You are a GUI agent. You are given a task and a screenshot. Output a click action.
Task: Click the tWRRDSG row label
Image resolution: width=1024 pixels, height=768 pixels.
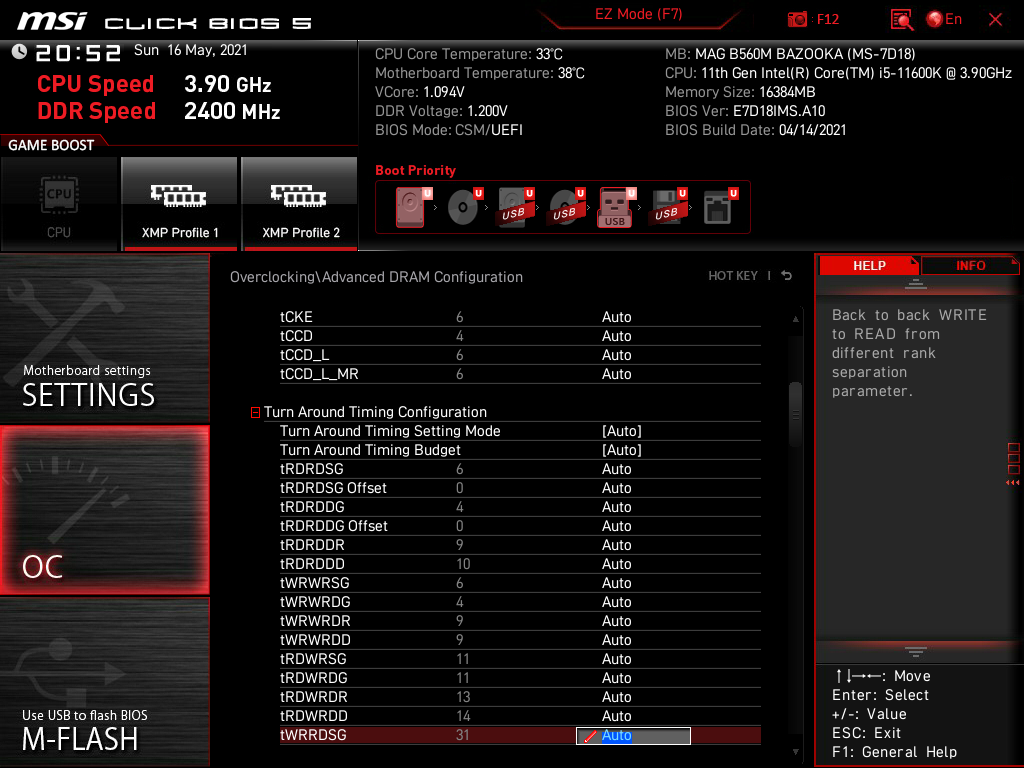coord(313,735)
